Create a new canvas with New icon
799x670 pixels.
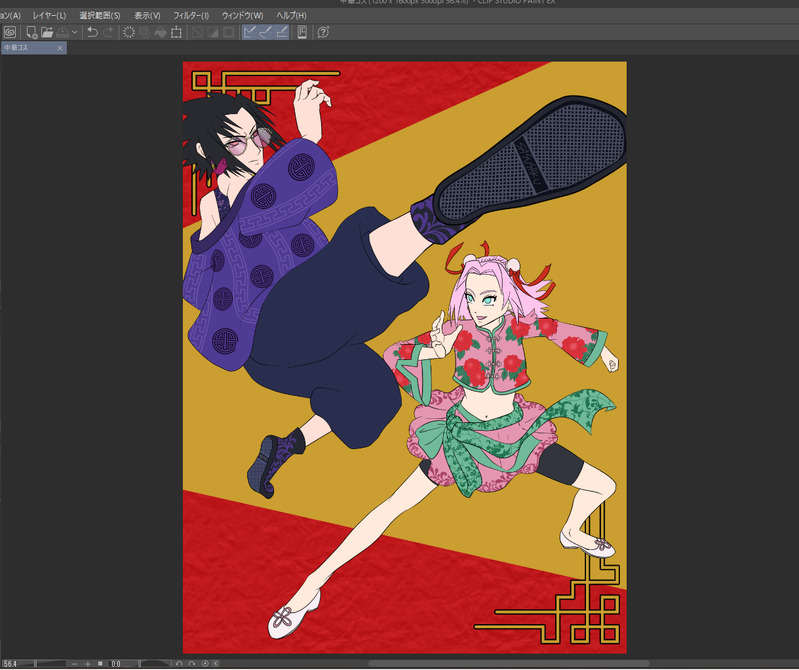(32, 32)
